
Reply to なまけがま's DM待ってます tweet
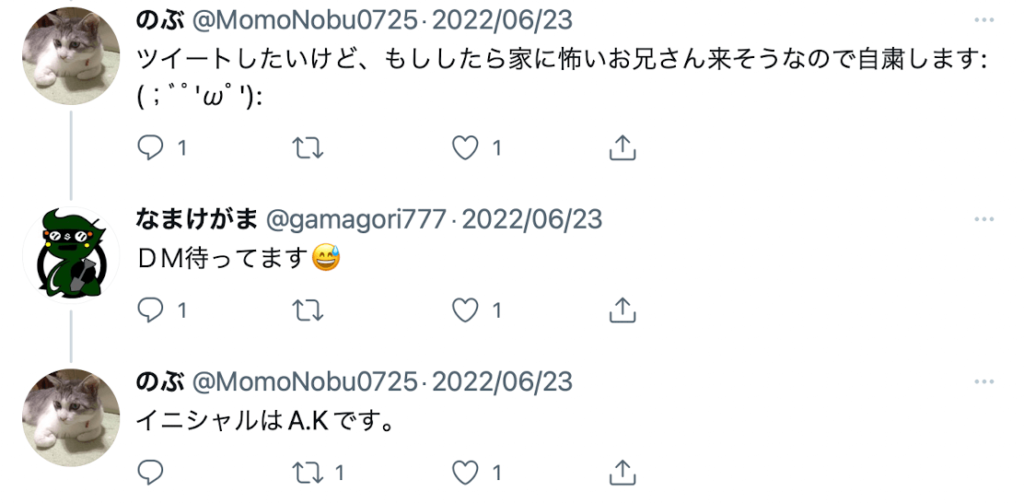[x=151, y=310]
